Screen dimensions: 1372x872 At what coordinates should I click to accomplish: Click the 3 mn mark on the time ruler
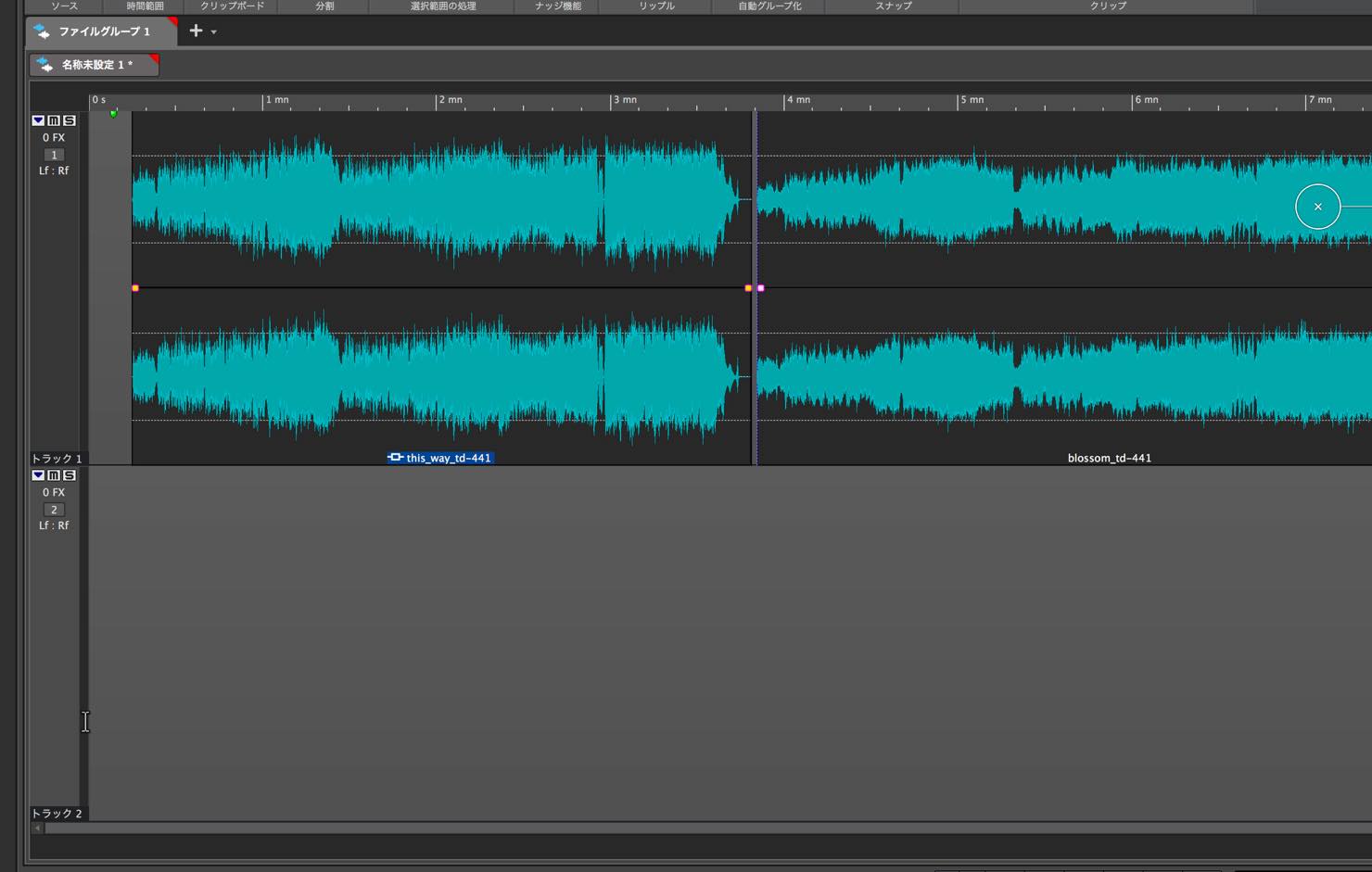coord(624,100)
